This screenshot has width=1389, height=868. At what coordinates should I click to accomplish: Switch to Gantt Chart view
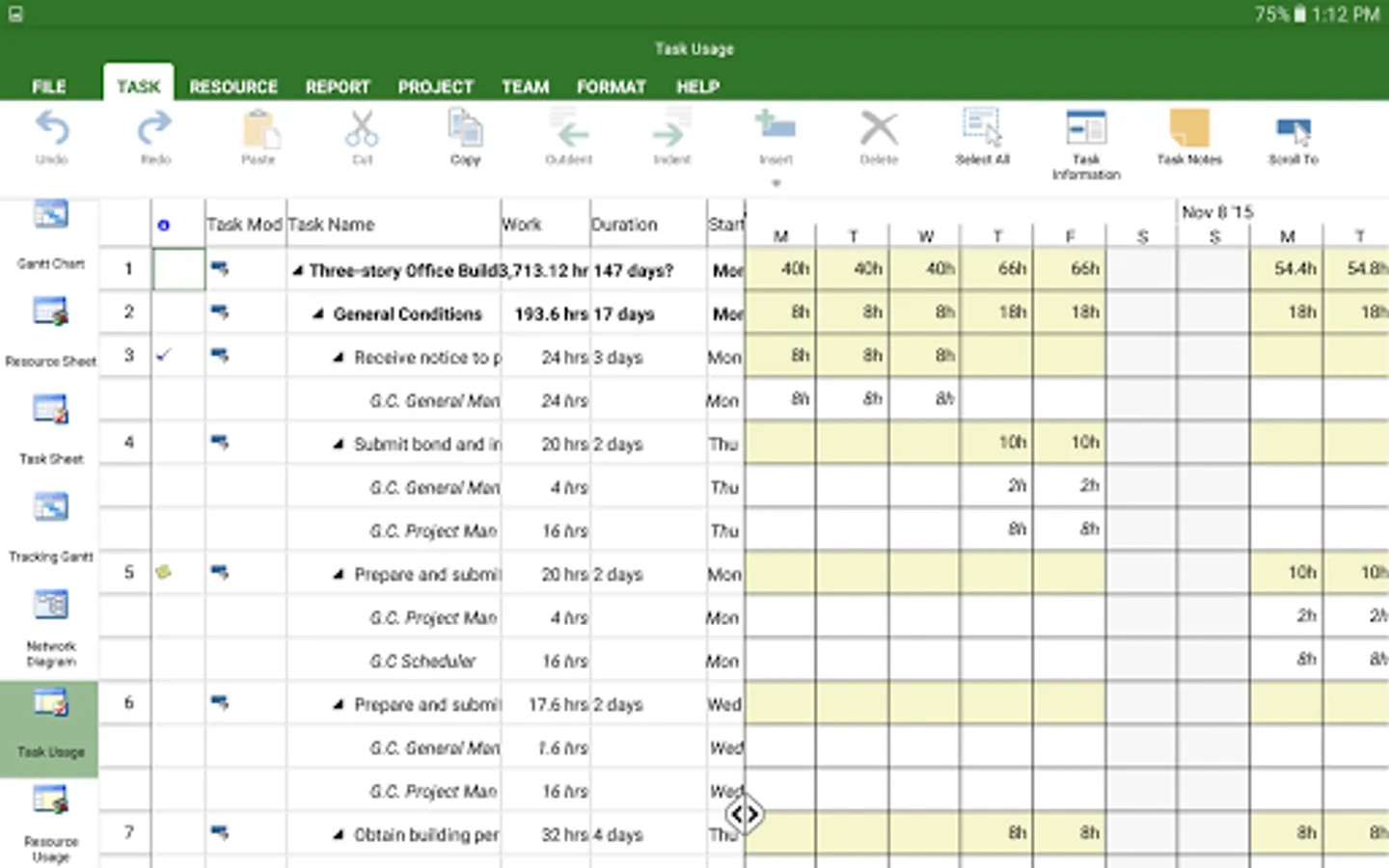[50, 234]
